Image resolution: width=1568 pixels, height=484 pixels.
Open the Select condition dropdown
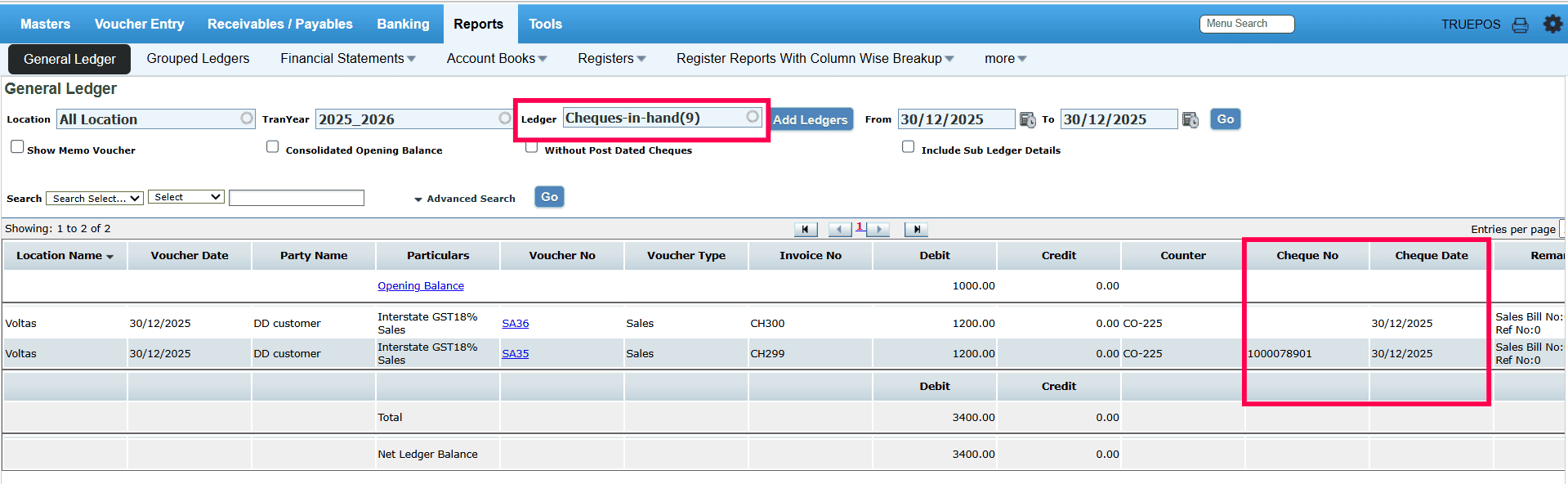tap(186, 197)
